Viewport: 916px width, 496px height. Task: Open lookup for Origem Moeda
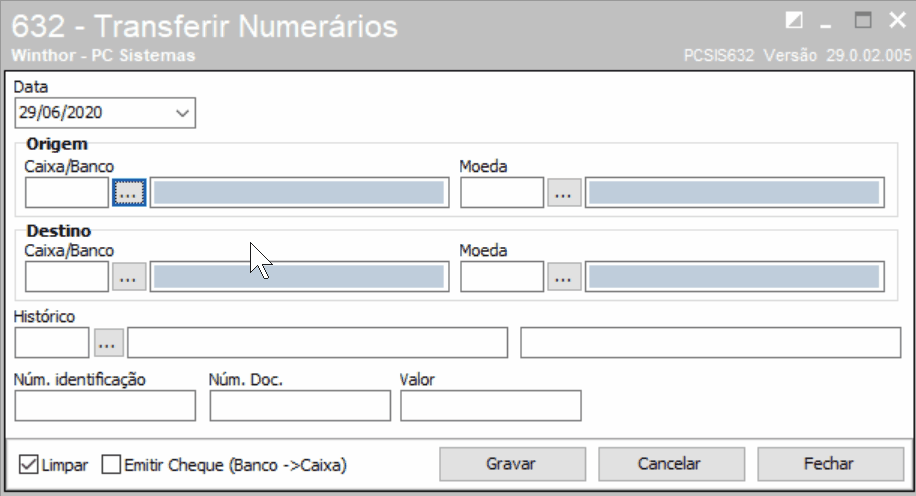pos(564,193)
